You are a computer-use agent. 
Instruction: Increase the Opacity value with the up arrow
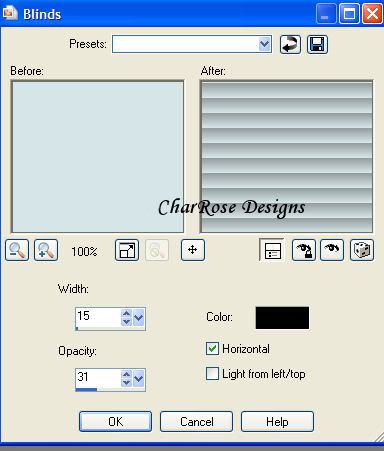pyautogui.click(x=126, y=374)
